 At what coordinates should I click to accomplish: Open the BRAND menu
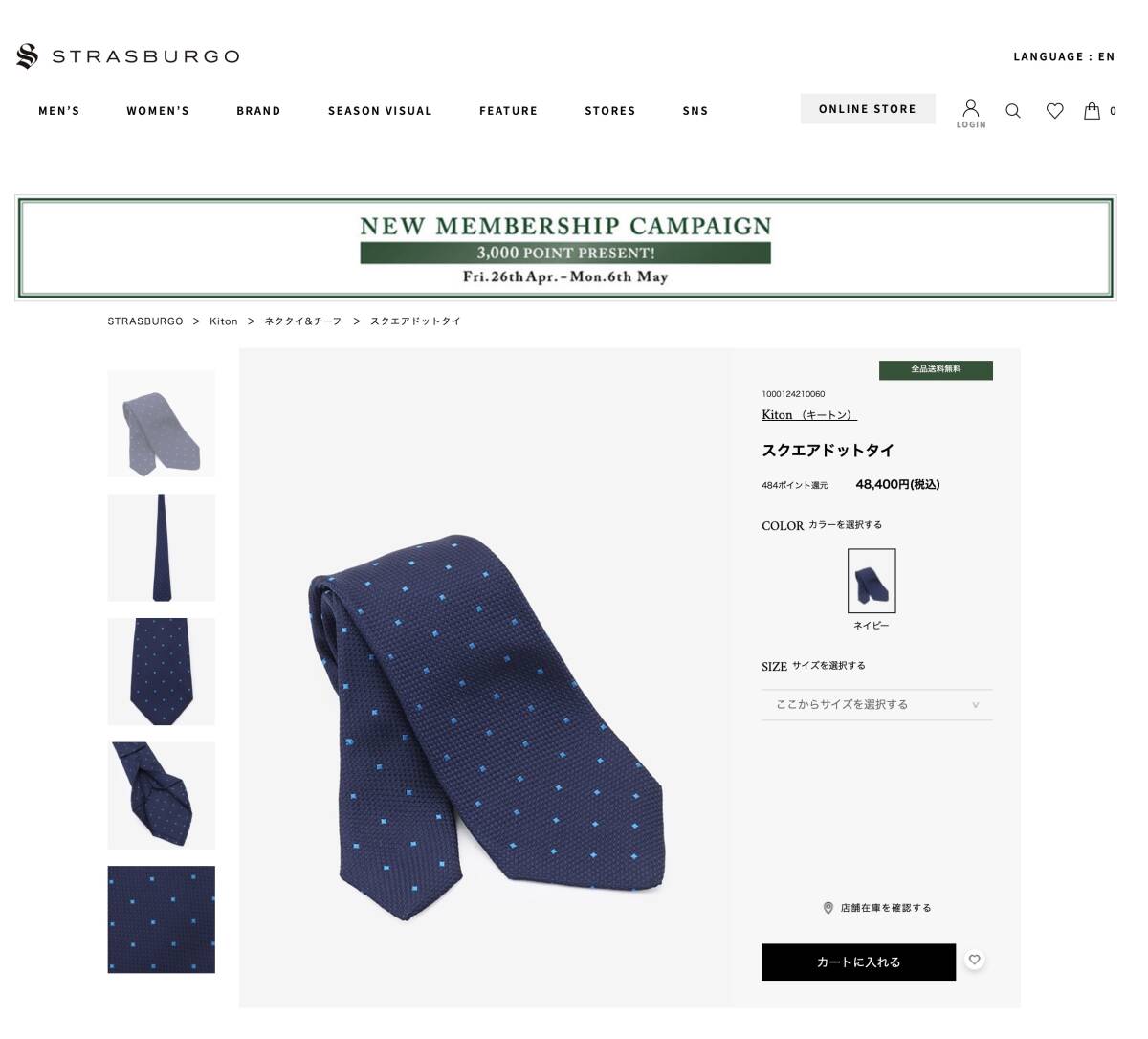tap(258, 111)
